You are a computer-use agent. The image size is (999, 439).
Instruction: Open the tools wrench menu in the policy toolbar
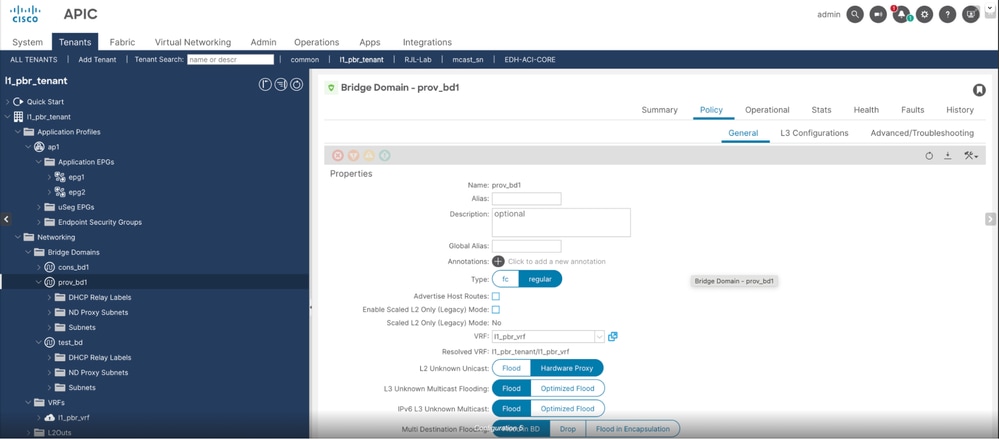[971, 155]
